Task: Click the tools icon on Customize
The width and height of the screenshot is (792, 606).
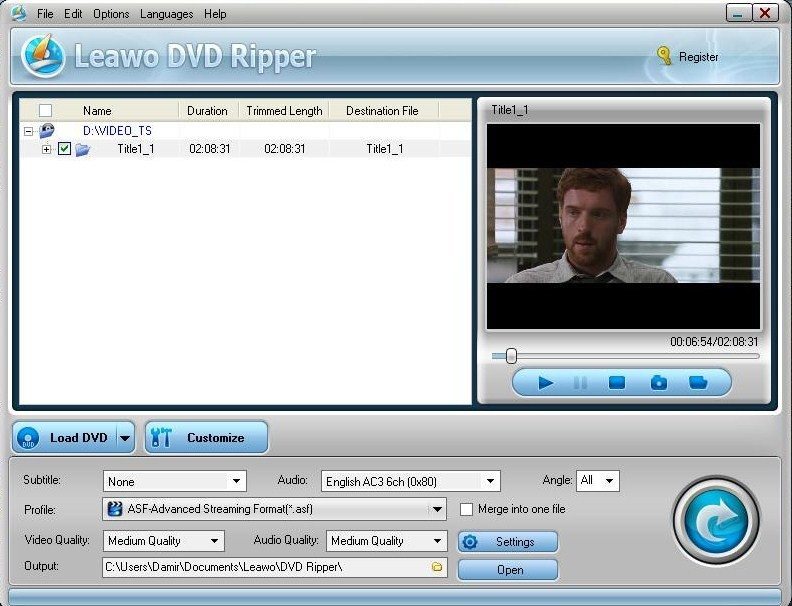Action: pos(162,437)
